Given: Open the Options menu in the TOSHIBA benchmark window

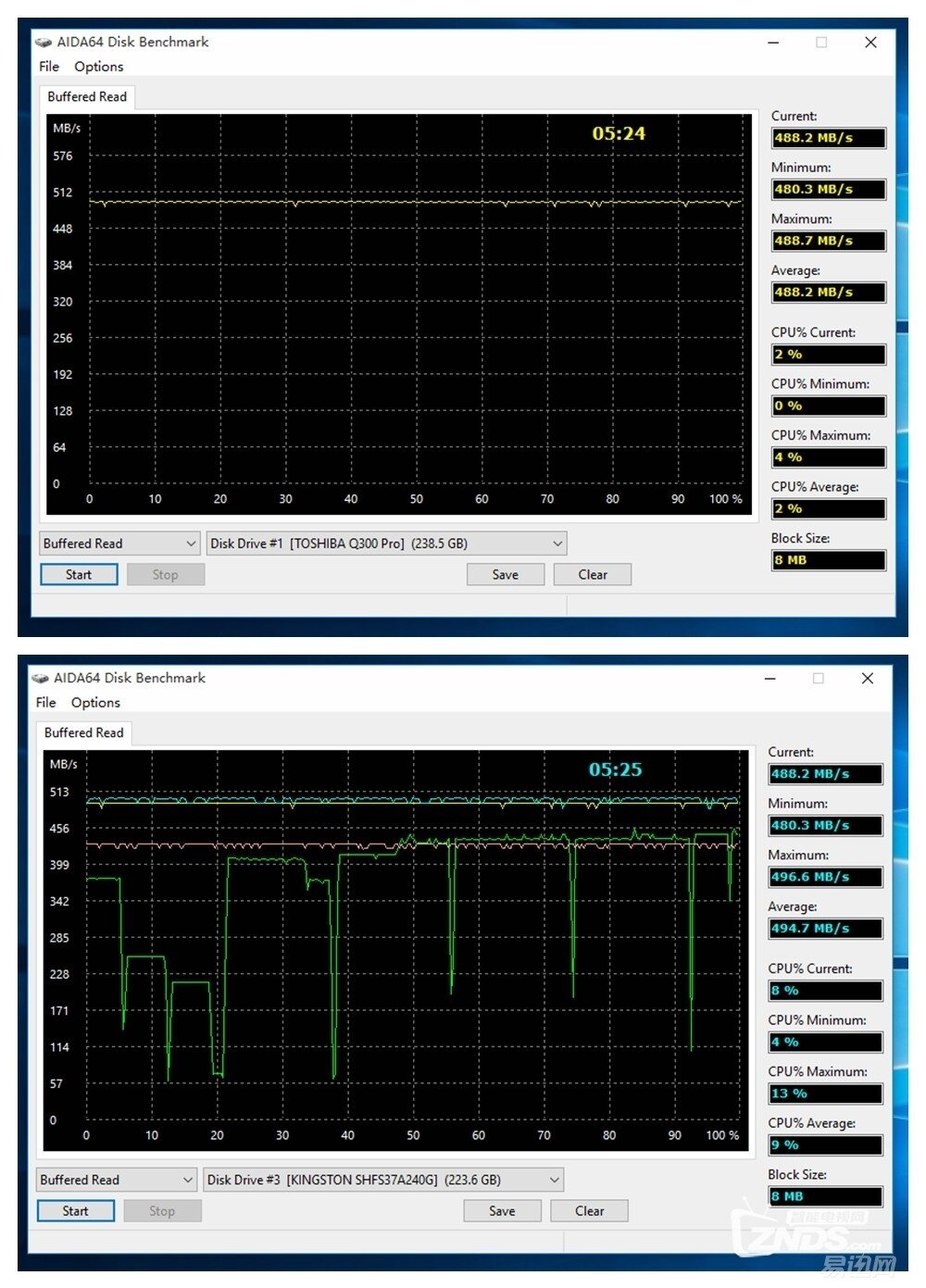Looking at the screenshot, I should click(x=99, y=67).
